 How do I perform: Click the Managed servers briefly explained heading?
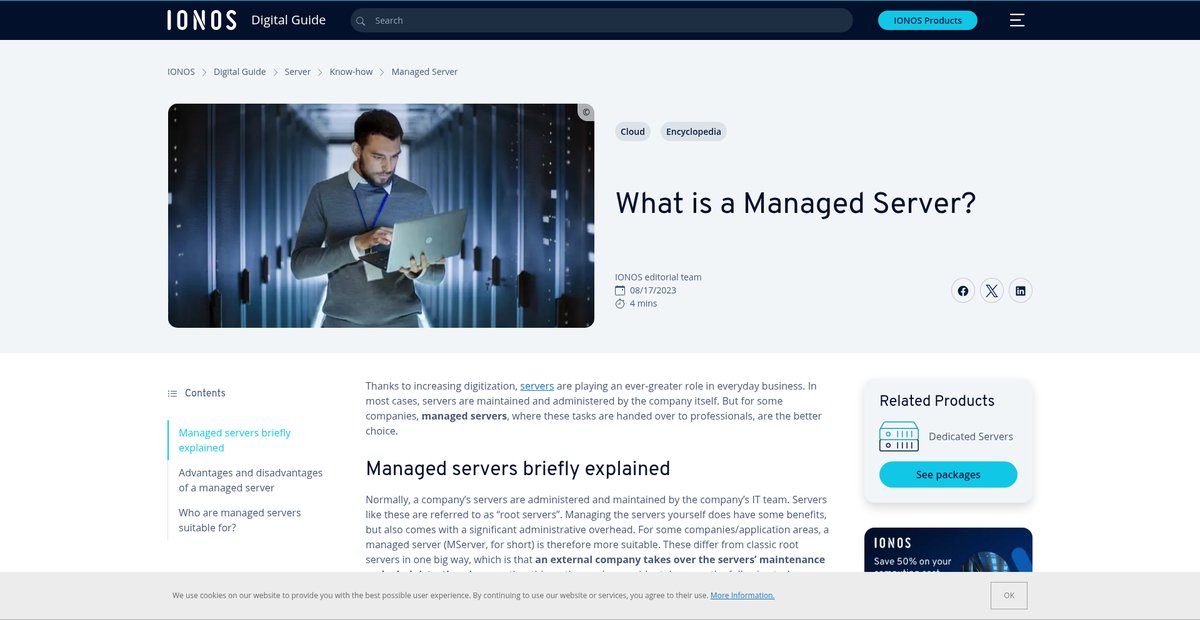[518, 468]
